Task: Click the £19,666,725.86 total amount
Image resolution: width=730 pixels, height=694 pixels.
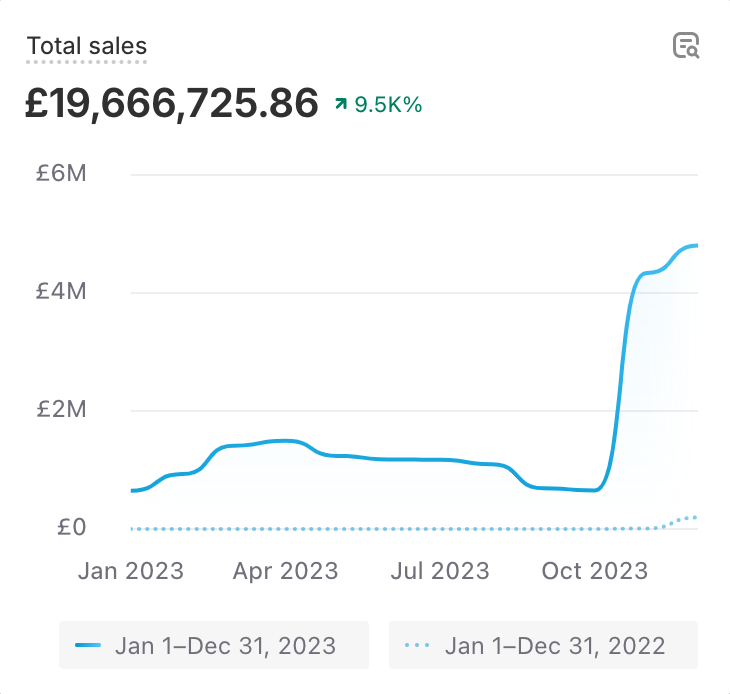Action: (x=172, y=103)
